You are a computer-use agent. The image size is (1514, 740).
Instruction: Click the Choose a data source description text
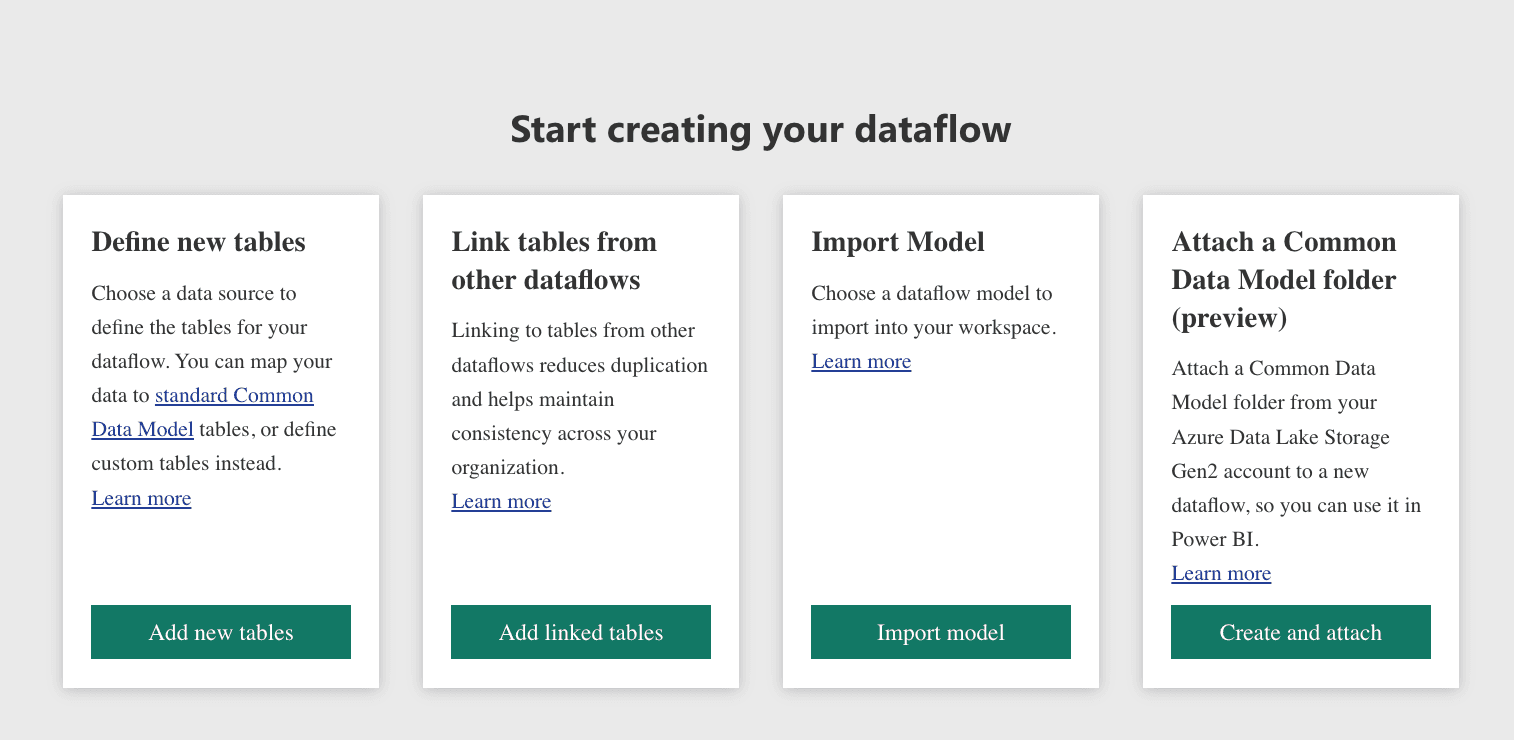(214, 378)
